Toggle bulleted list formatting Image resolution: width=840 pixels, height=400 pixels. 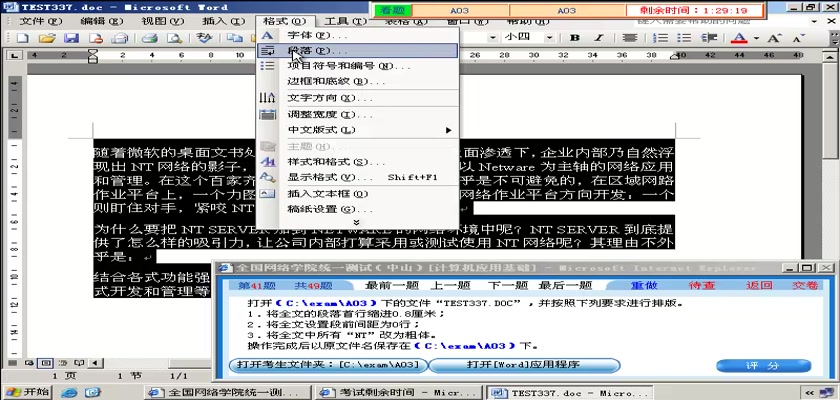[x=684, y=38]
